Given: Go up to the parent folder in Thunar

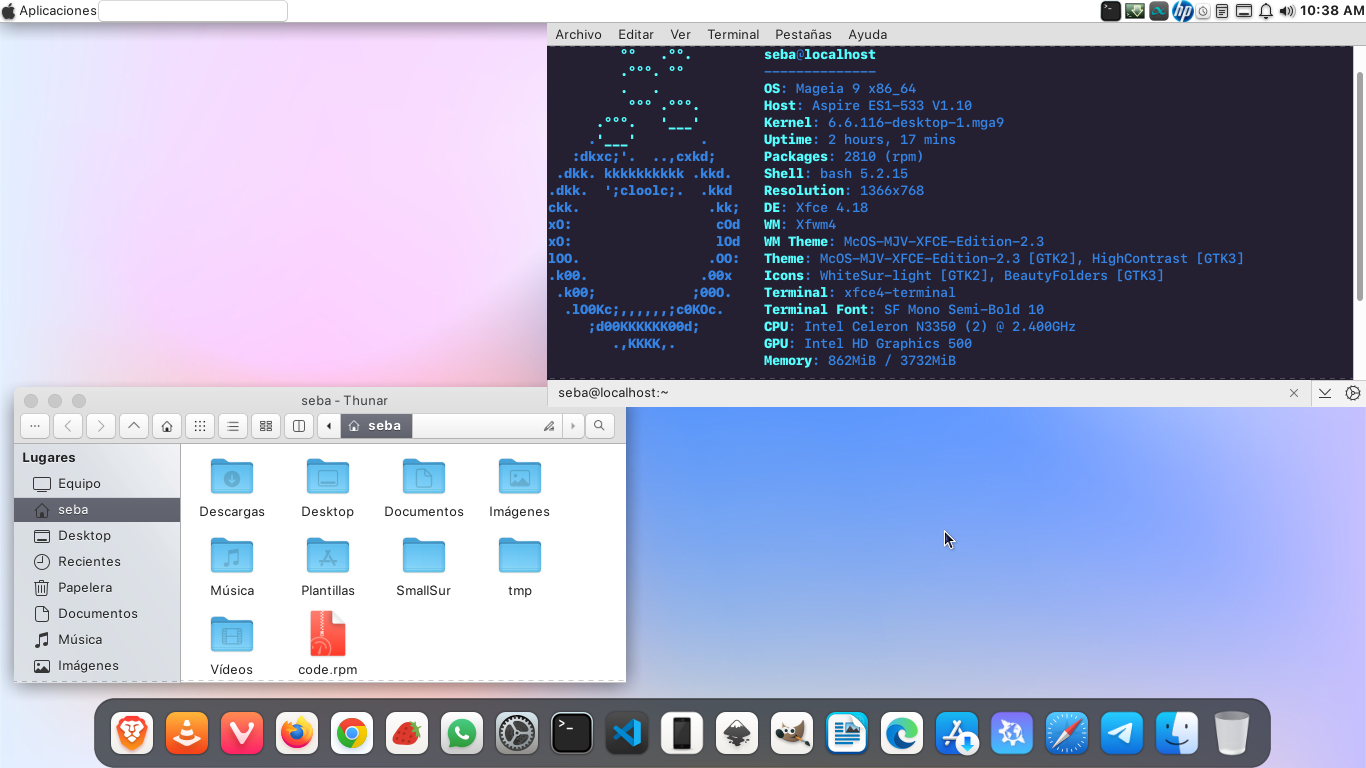Looking at the screenshot, I should click(x=134, y=426).
